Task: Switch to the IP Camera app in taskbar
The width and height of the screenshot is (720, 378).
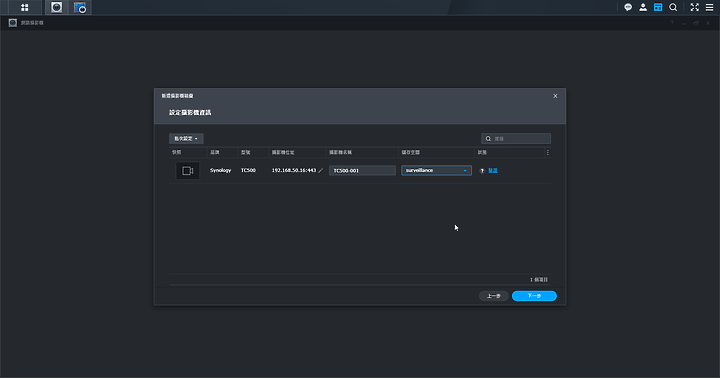Action: pos(56,7)
